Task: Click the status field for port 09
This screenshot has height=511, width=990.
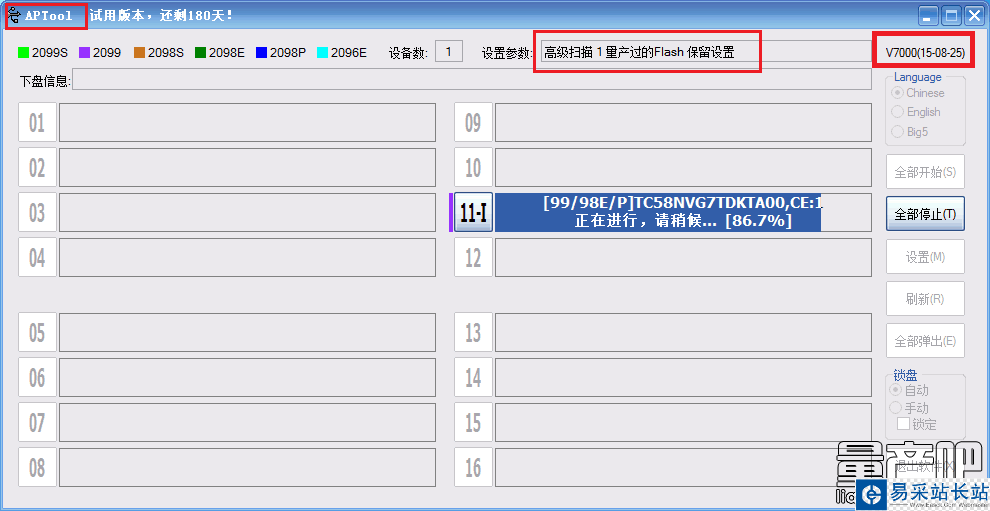Action: click(x=684, y=123)
